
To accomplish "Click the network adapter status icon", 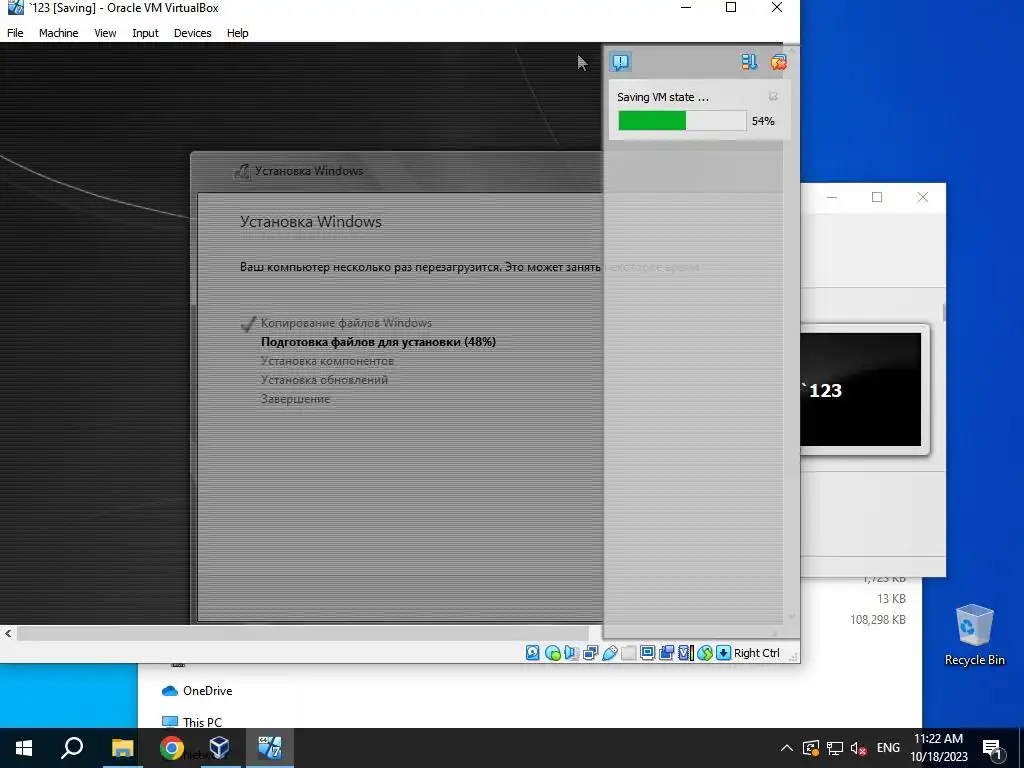I will [590, 653].
